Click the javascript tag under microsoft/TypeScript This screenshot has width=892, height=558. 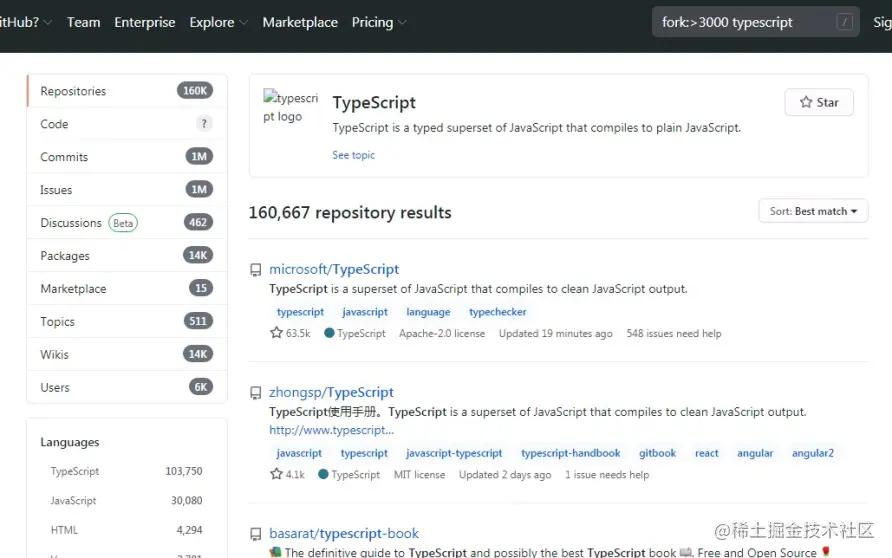[365, 312]
